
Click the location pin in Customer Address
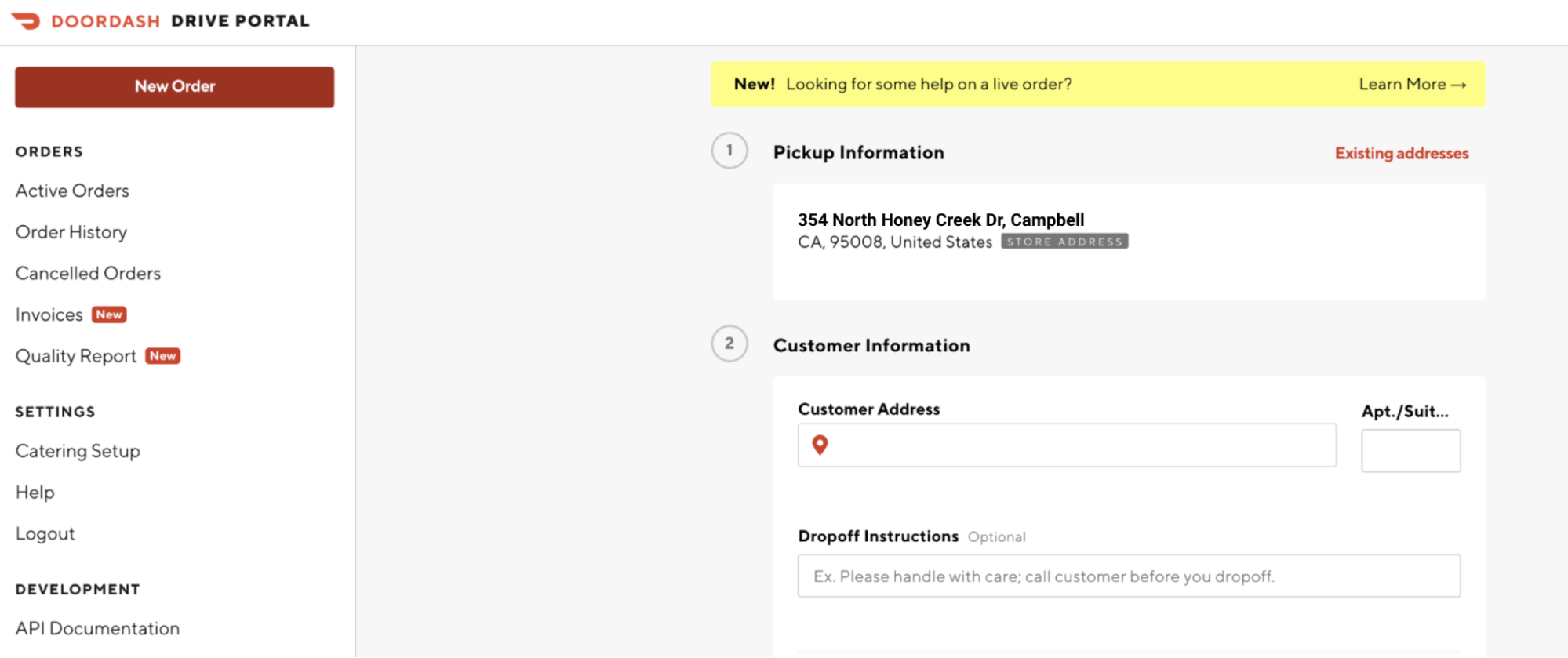[x=820, y=445]
